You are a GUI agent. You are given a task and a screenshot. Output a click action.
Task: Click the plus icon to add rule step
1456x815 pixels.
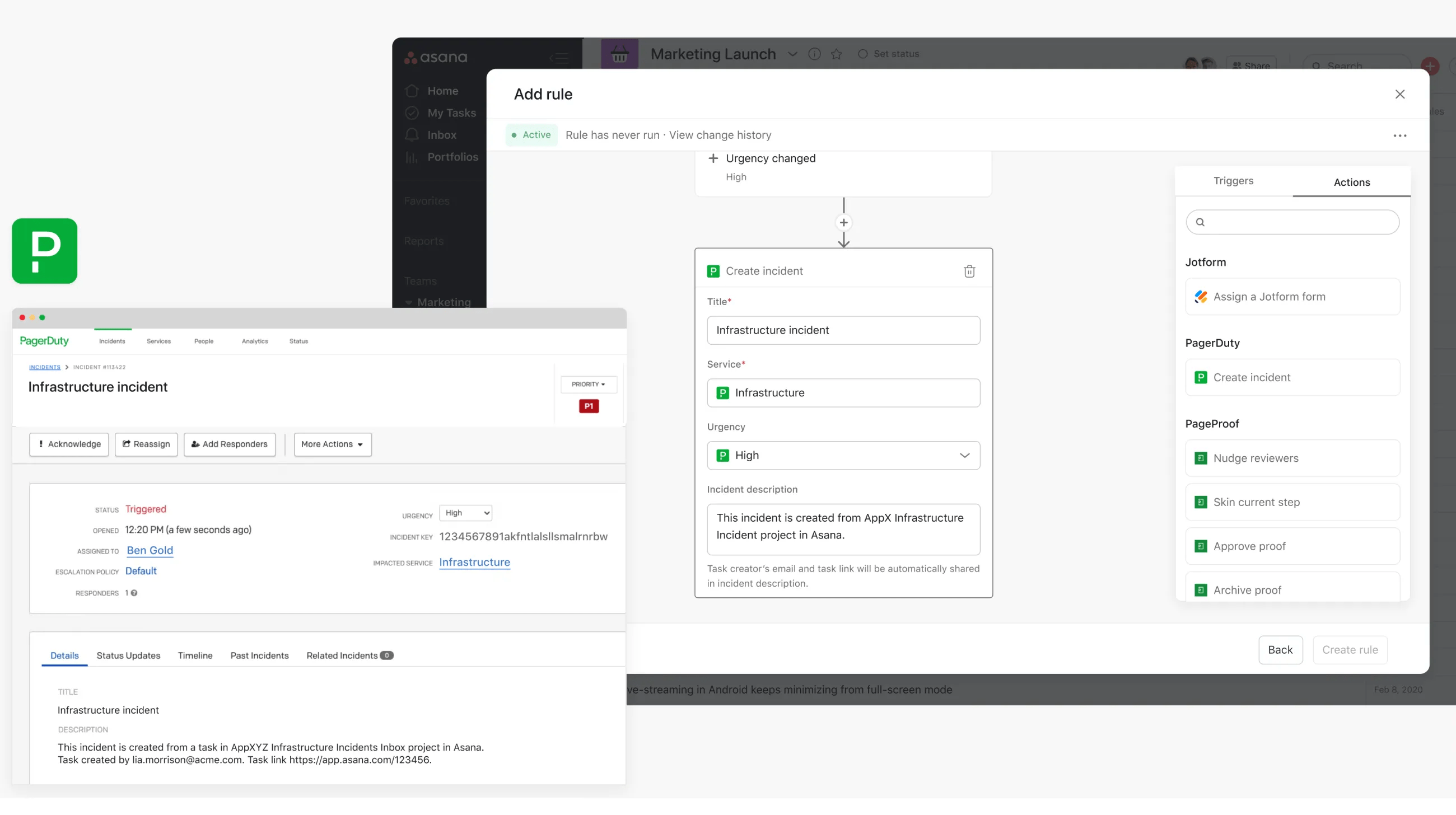point(843,222)
